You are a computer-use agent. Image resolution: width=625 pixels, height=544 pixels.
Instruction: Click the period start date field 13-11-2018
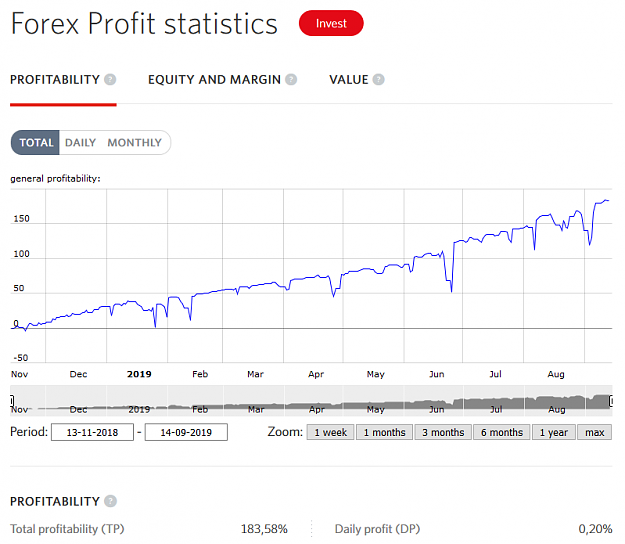[92, 432]
